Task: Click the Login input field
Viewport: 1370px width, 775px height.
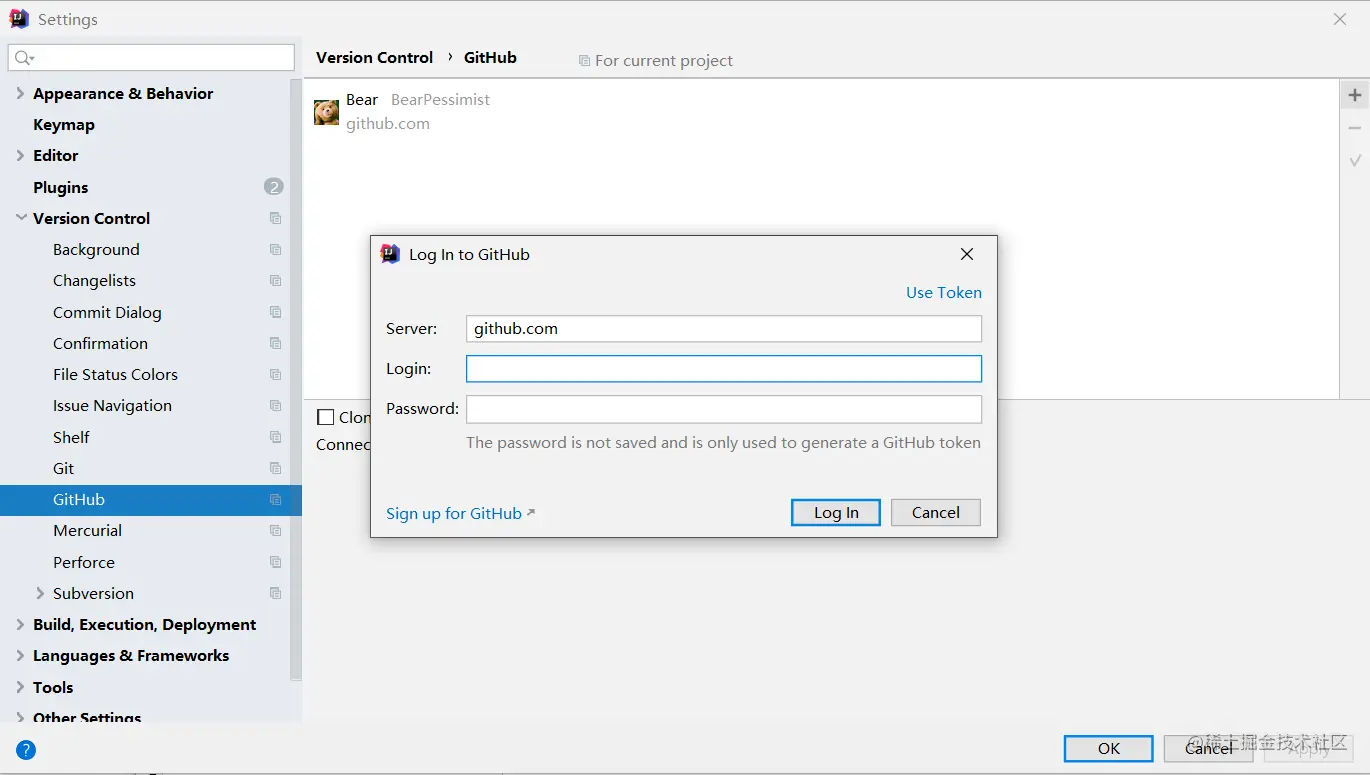Action: [x=724, y=368]
